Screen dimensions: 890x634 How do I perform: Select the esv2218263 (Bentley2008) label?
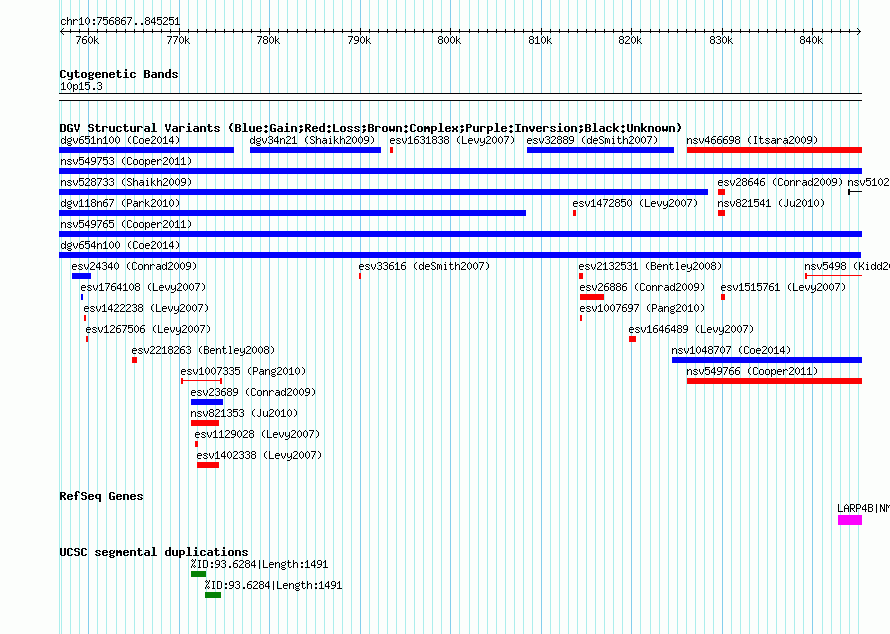(x=203, y=350)
